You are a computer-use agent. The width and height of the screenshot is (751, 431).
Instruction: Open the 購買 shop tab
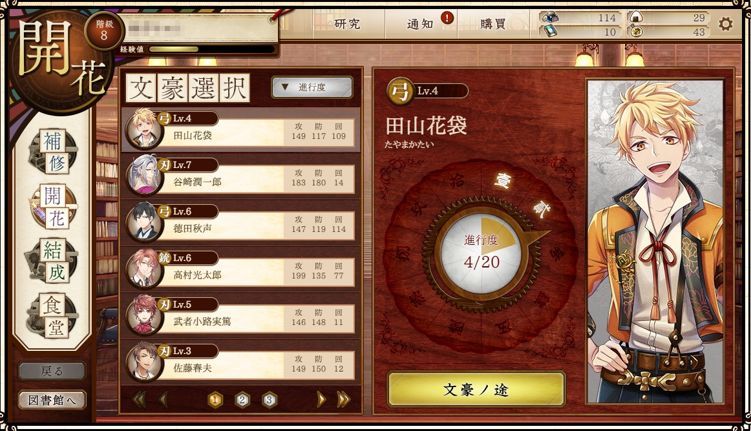point(493,23)
